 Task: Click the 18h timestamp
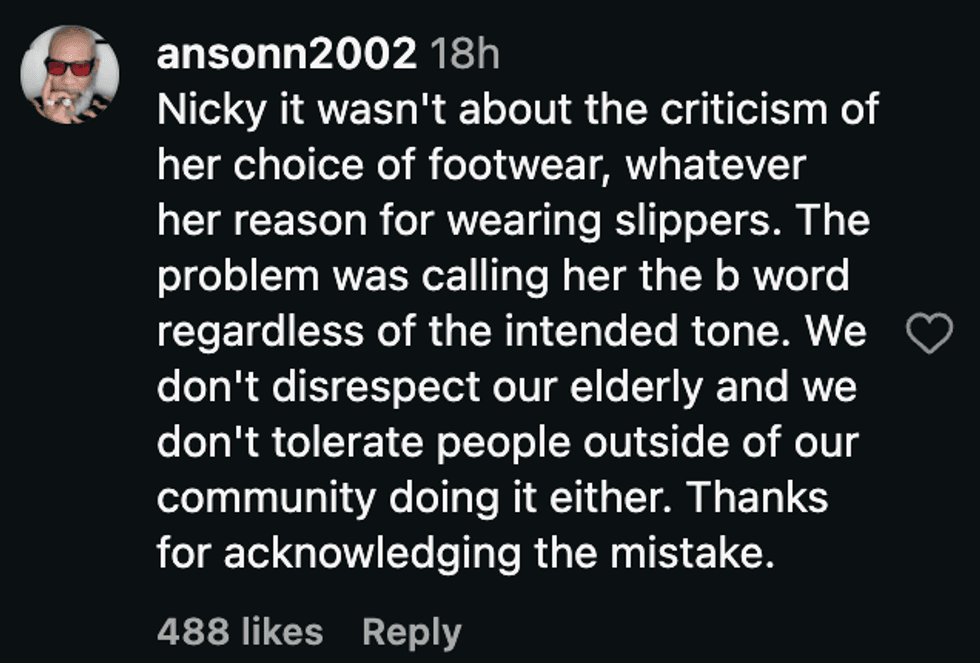click(465, 54)
